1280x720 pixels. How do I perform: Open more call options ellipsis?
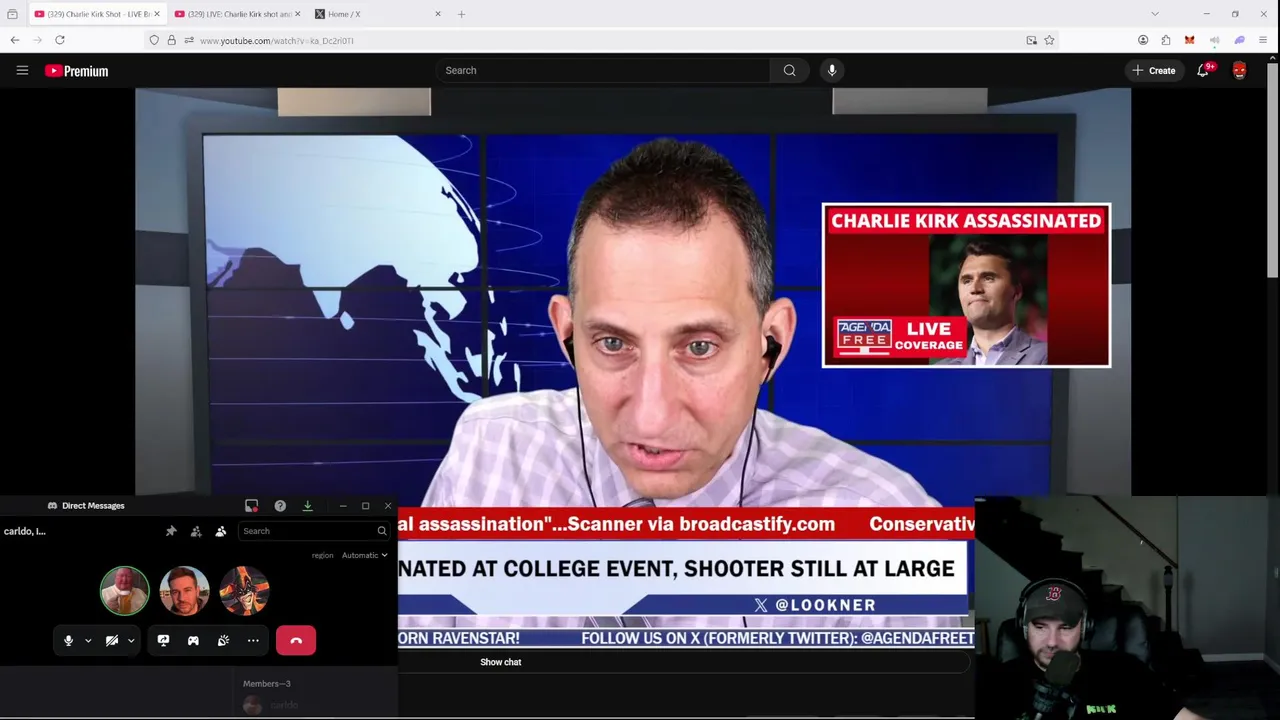pyautogui.click(x=253, y=640)
